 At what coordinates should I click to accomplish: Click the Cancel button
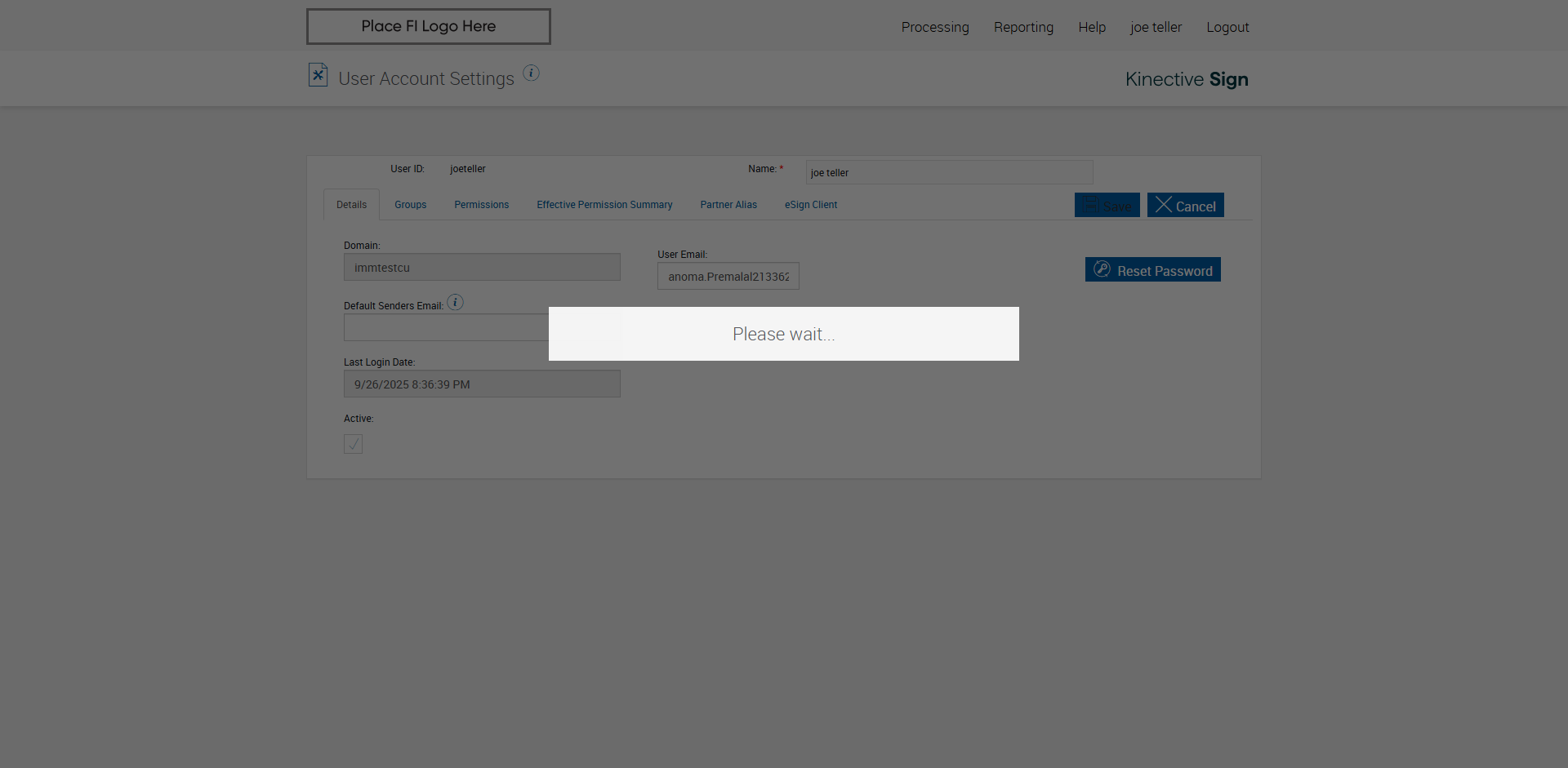(1185, 205)
